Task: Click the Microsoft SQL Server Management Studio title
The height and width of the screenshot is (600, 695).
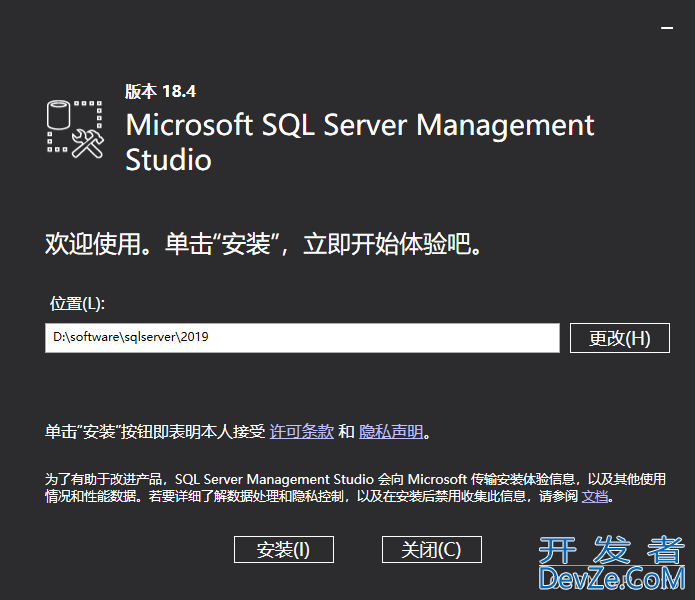Action: click(x=360, y=142)
